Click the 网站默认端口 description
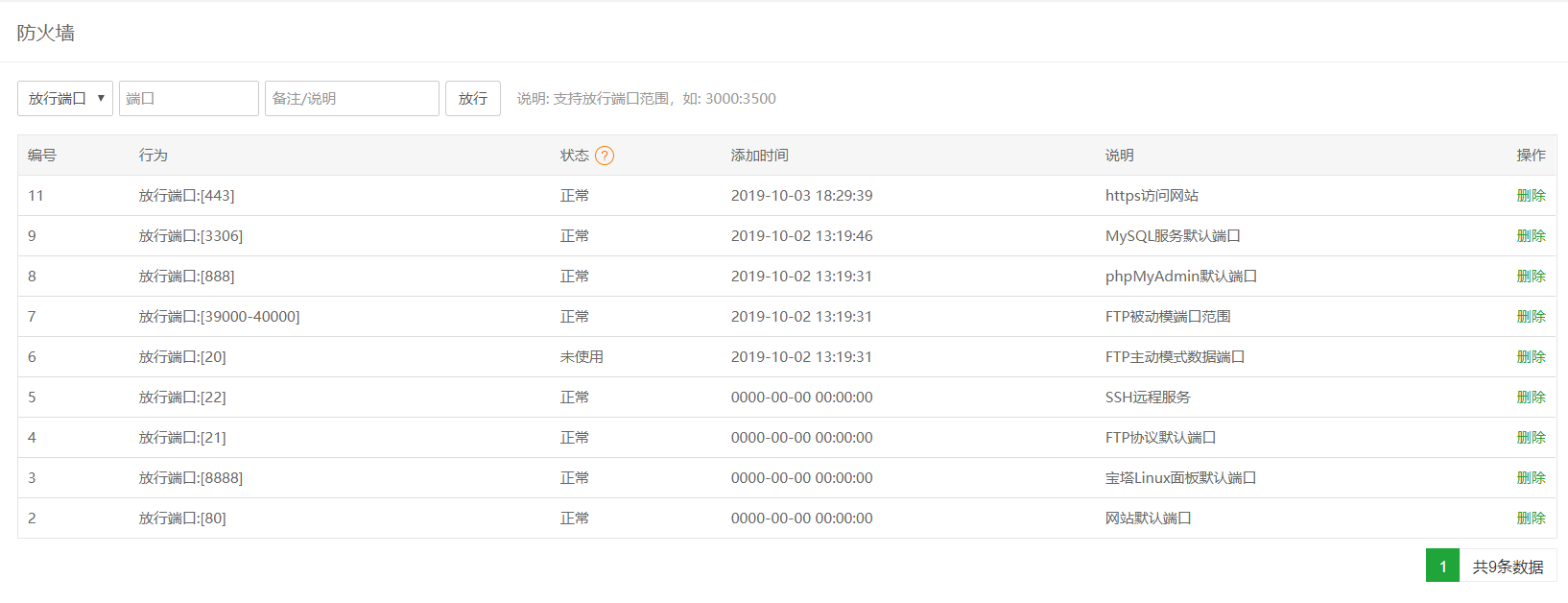1568x603 pixels. [x=1149, y=519]
